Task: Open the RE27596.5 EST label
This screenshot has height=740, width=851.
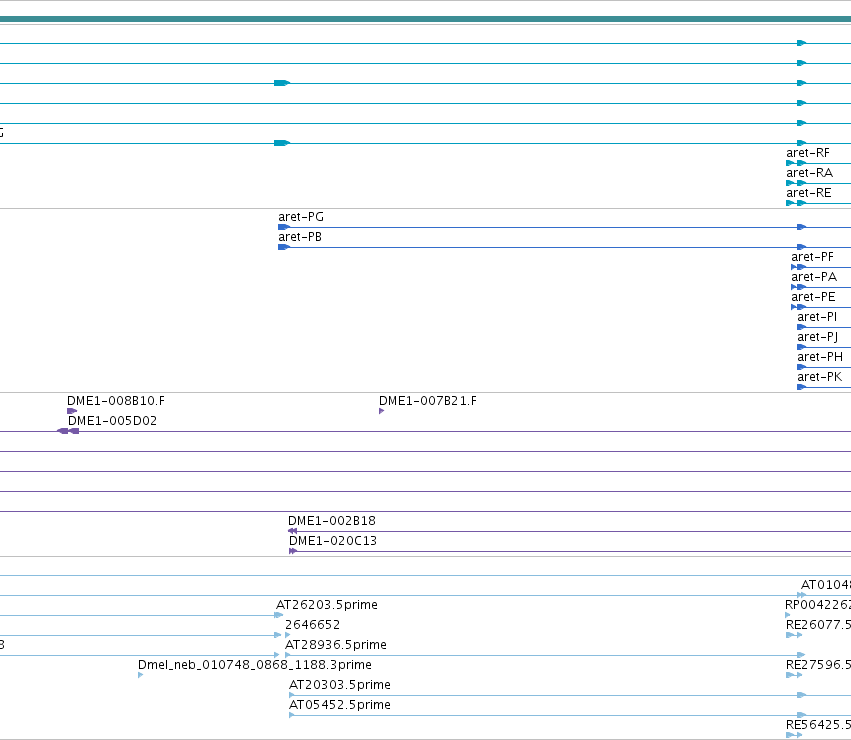Action: click(818, 666)
